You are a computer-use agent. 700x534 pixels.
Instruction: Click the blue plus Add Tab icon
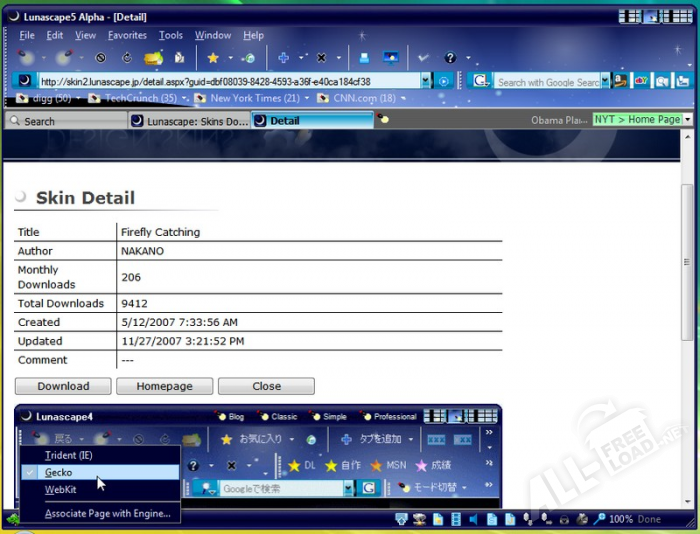(283, 58)
